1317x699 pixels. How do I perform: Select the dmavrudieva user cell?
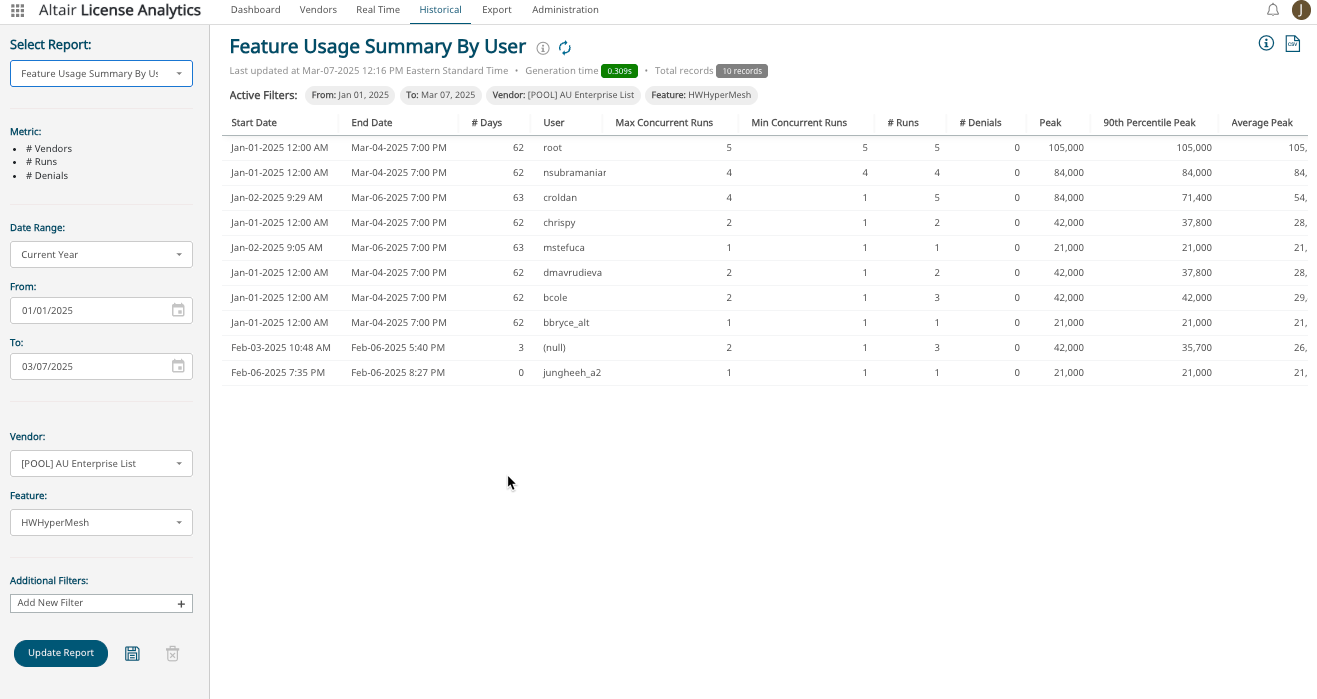tap(572, 273)
